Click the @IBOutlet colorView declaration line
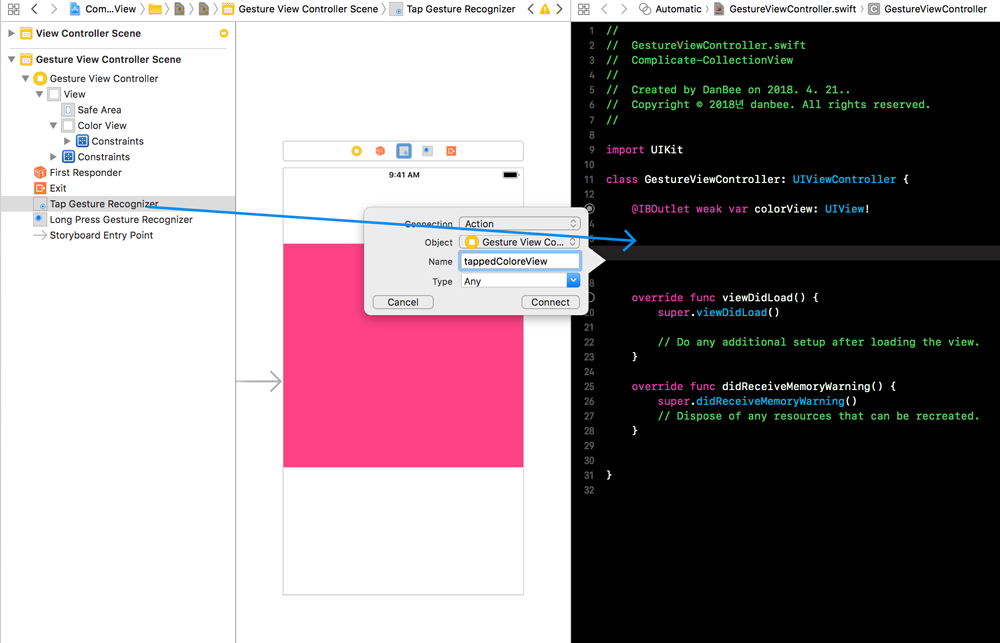Screen dimensions: 1000x643 [751, 209]
